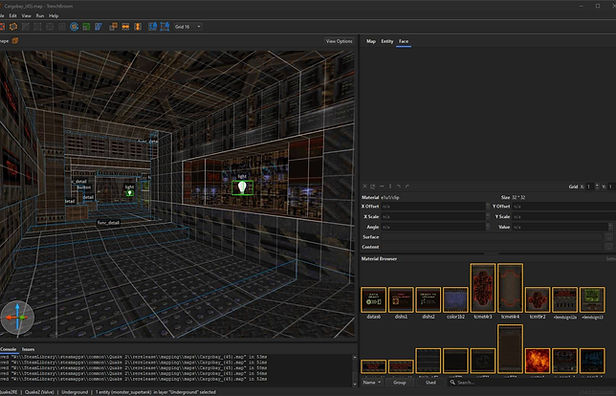Select the dish2 material thumbnail

[428, 300]
